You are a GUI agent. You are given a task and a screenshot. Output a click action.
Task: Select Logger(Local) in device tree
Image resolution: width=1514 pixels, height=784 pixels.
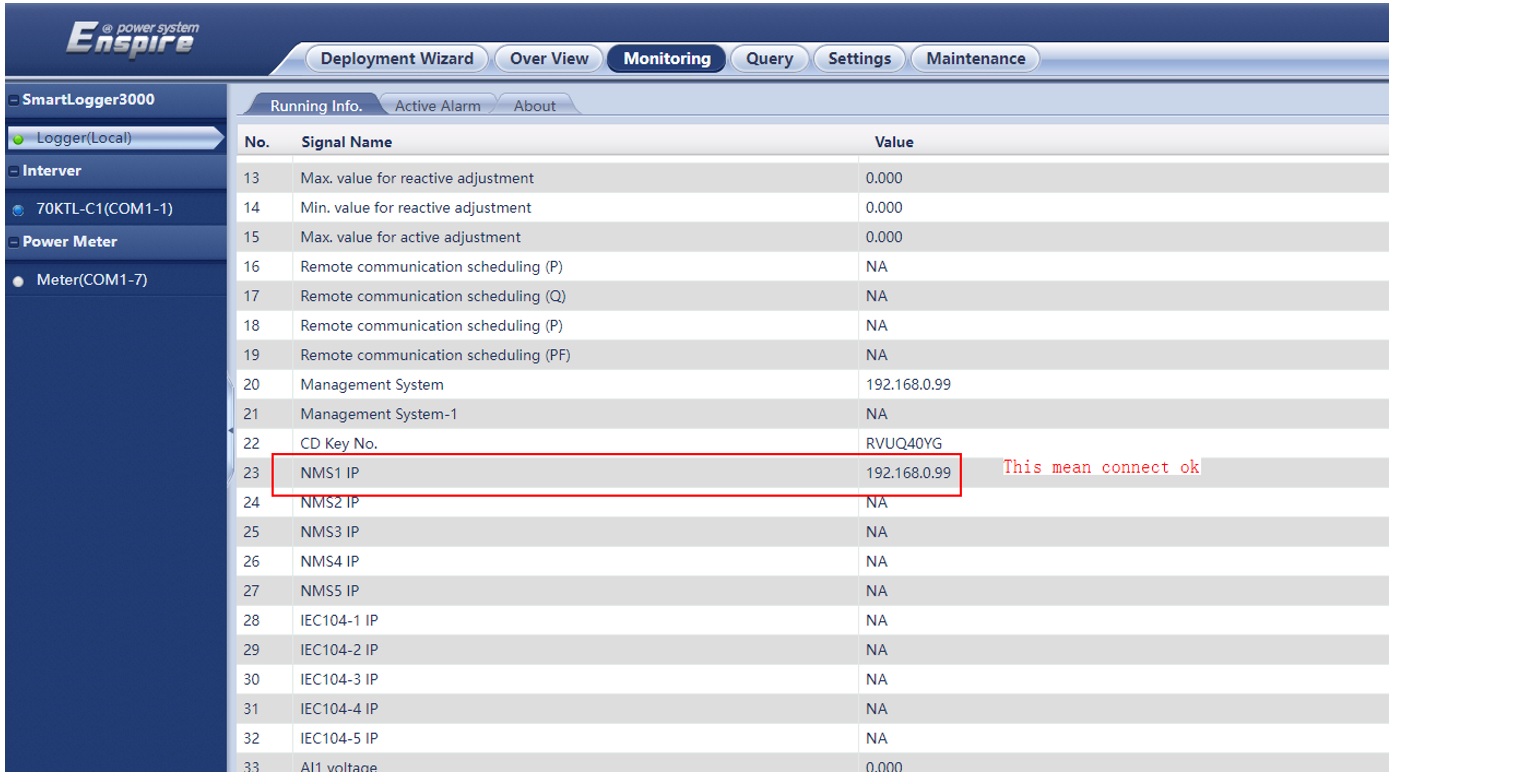114,138
